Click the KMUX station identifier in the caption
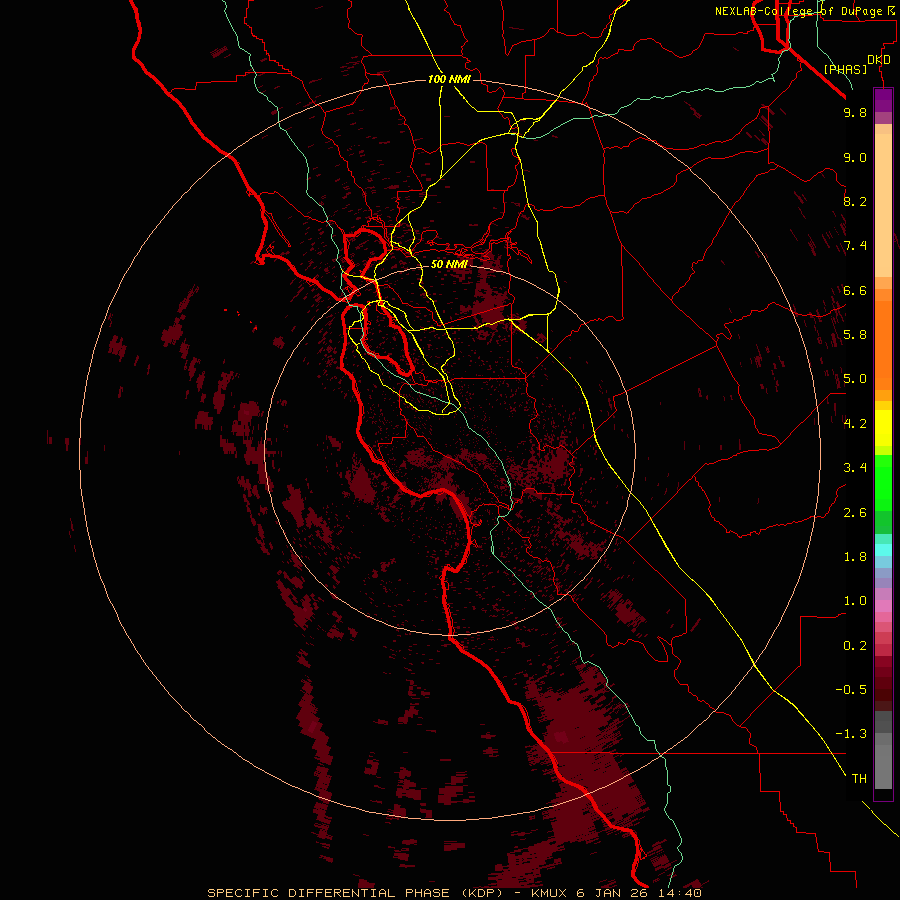 [549, 893]
